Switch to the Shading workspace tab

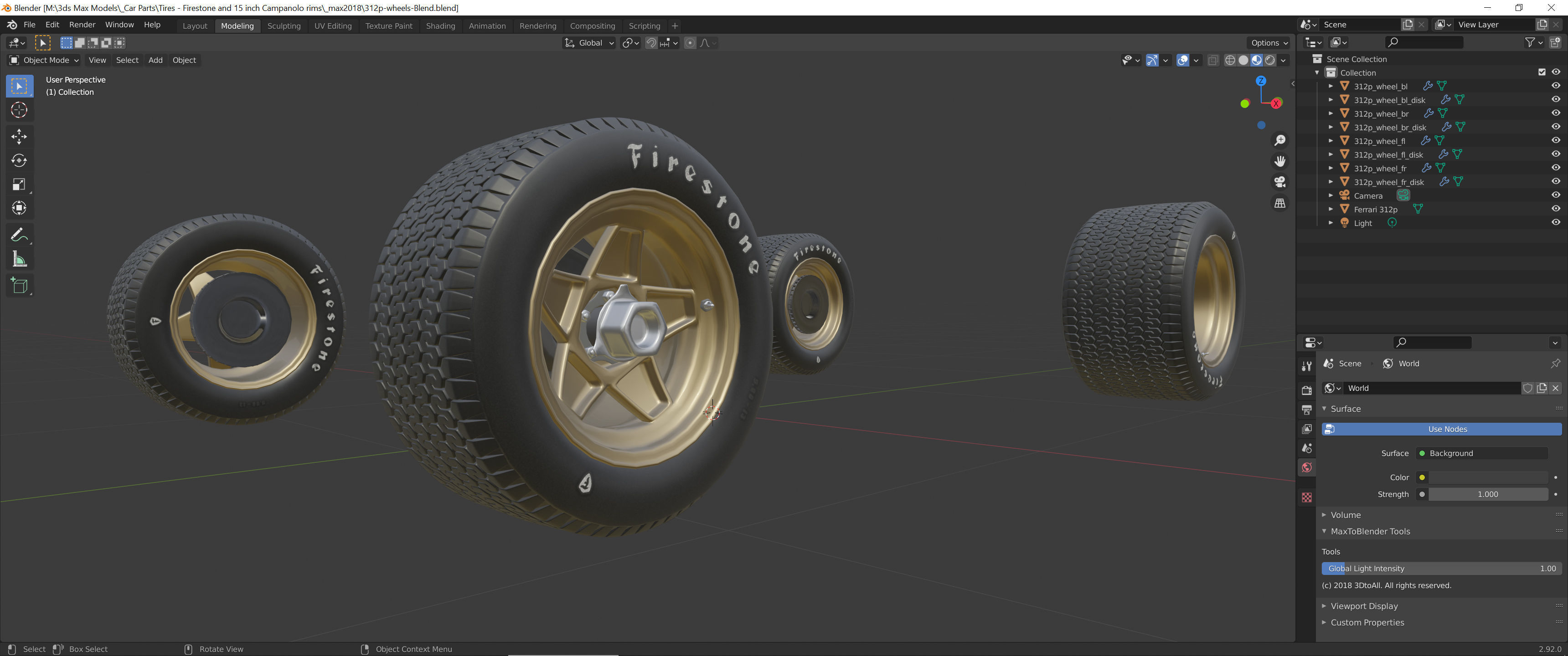[440, 26]
